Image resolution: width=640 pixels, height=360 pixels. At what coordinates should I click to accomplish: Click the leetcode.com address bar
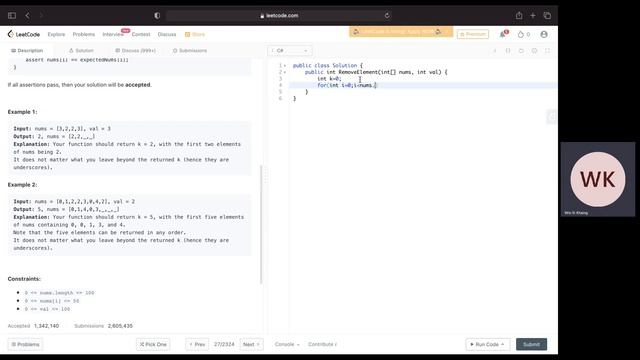(x=279, y=16)
